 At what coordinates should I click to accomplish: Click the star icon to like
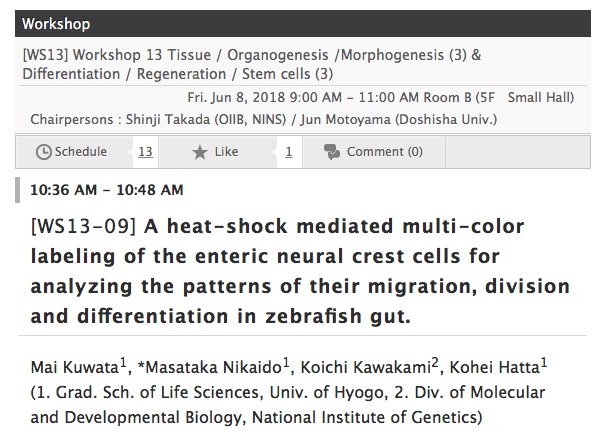(x=199, y=152)
